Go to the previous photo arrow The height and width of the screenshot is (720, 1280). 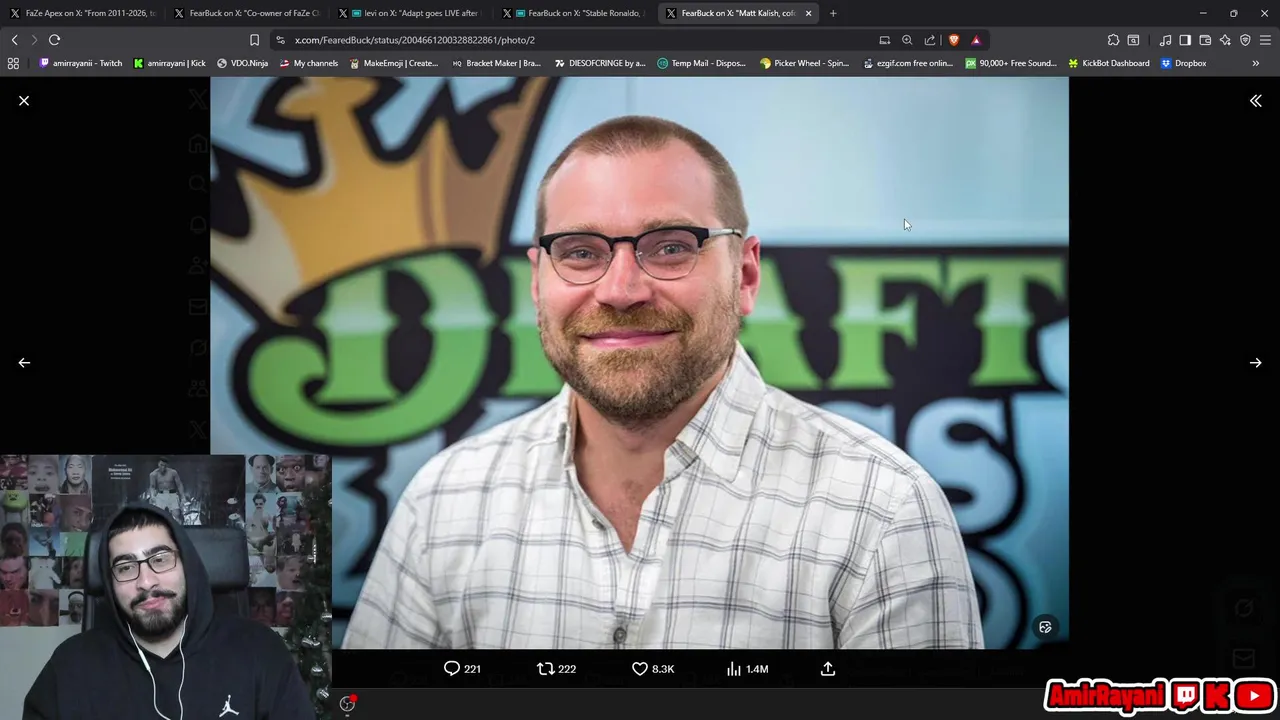tap(24, 363)
